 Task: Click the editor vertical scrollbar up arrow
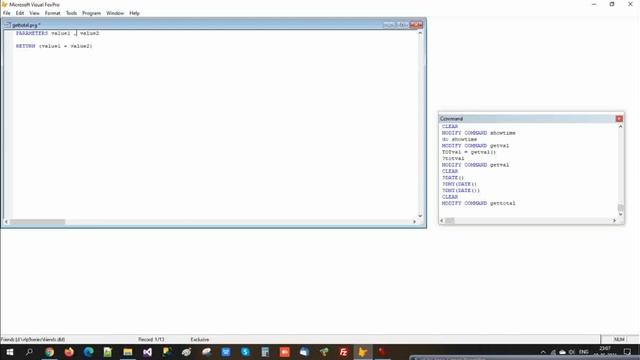point(420,33)
